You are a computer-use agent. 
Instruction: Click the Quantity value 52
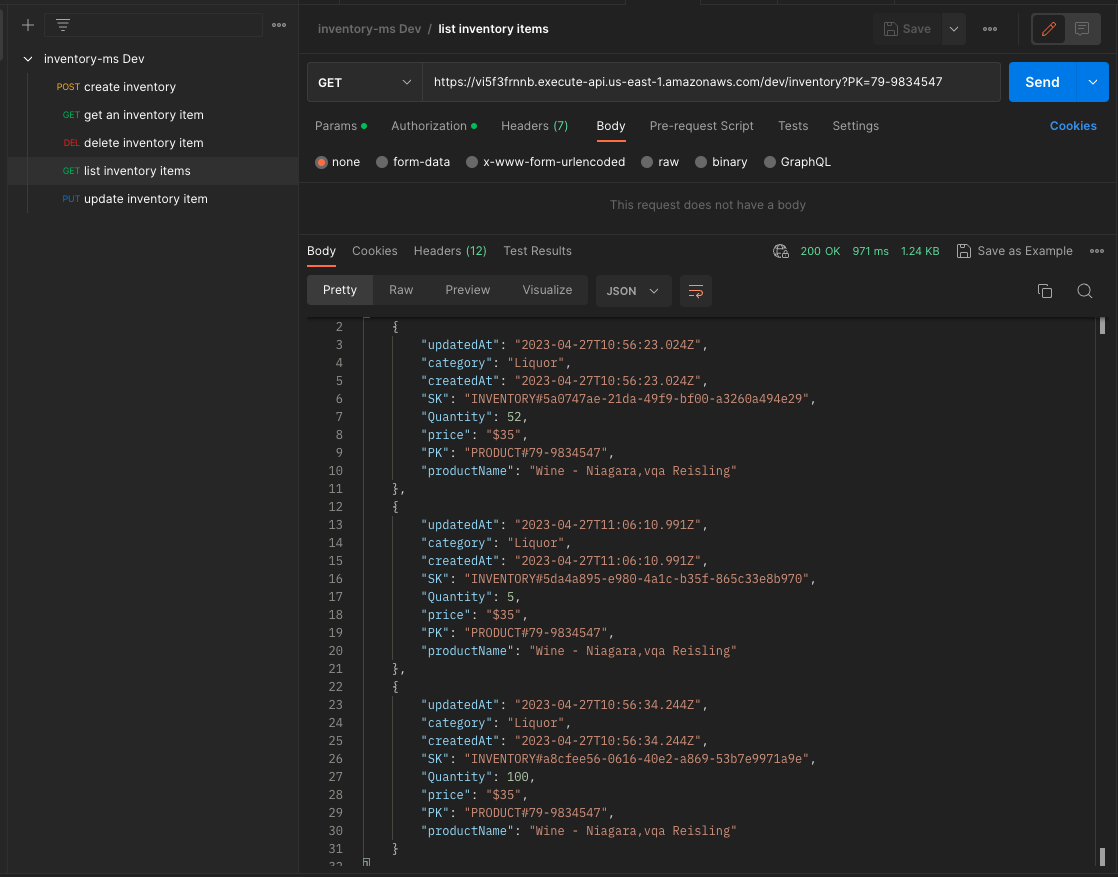pos(514,417)
